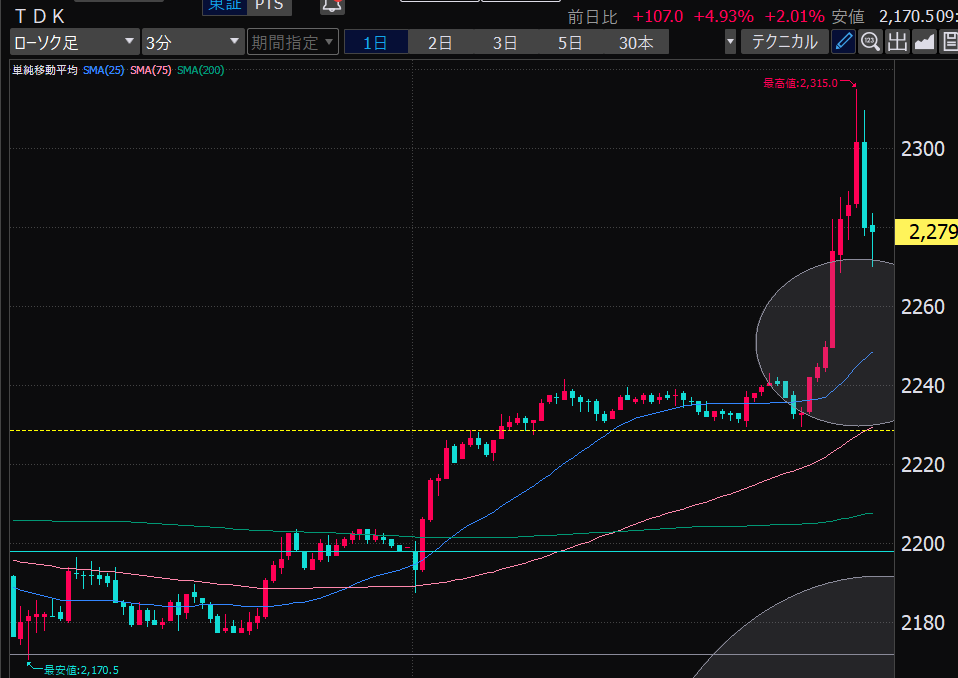Screen dimensions: 958x678
Task: Select the pencil drawing tool
Action: pos(843,42)
